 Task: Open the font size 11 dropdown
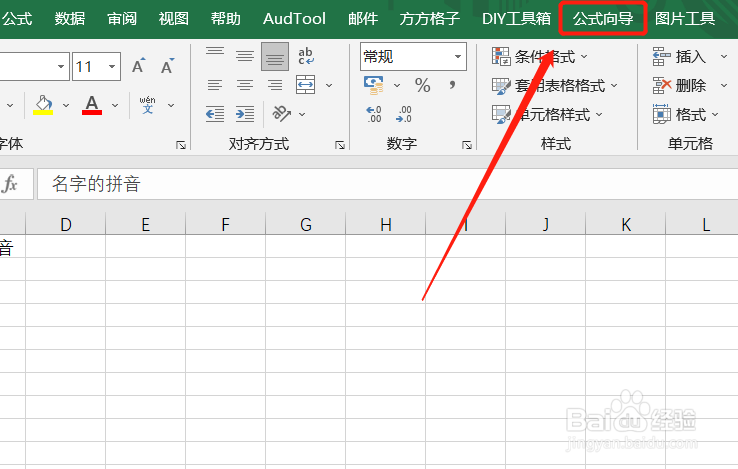112,66
